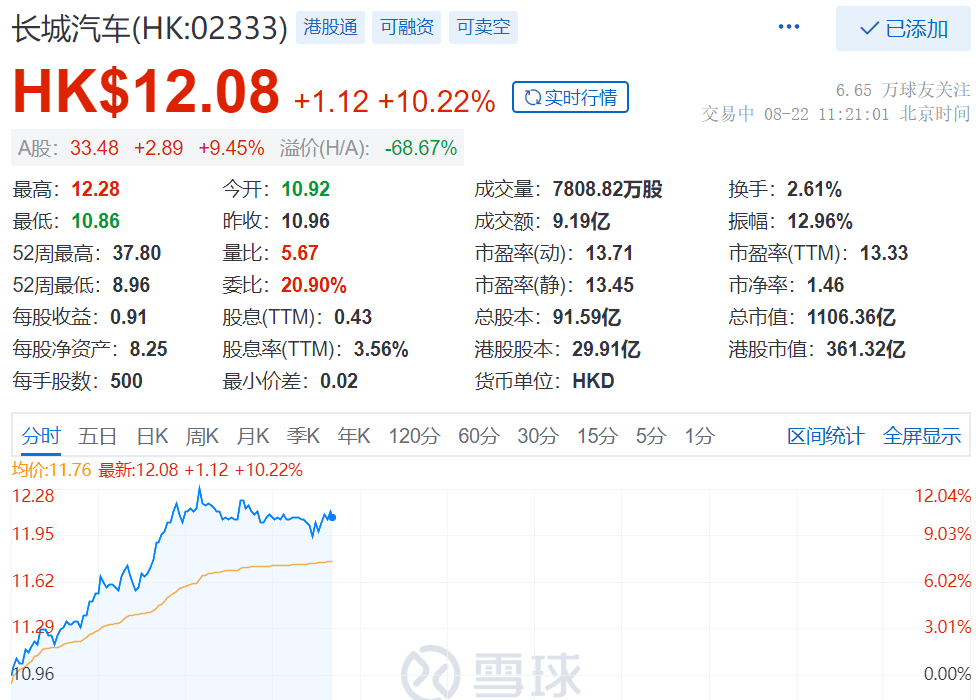Screen dimensions: 976x700
Task: Click the chart's 12.04% axis label
Action: point(942,496)
